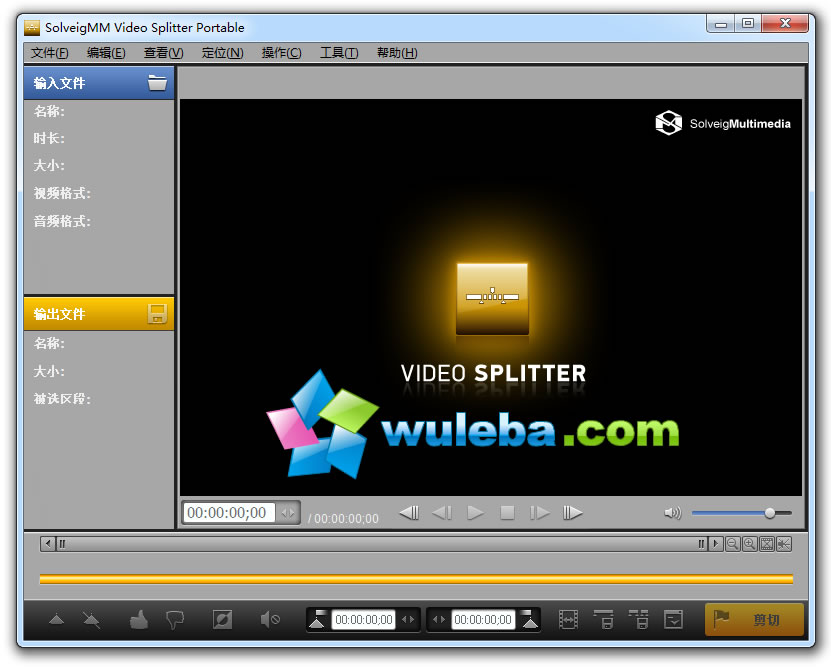This screenshot has width=831, height=667.
Task: Mute the player volume speaker icon
Action: pos(673,513)
